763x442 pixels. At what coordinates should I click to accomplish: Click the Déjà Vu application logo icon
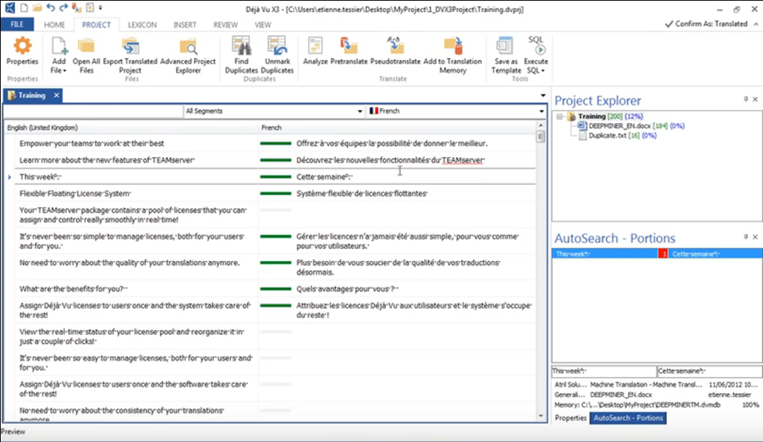click(10, 8)
